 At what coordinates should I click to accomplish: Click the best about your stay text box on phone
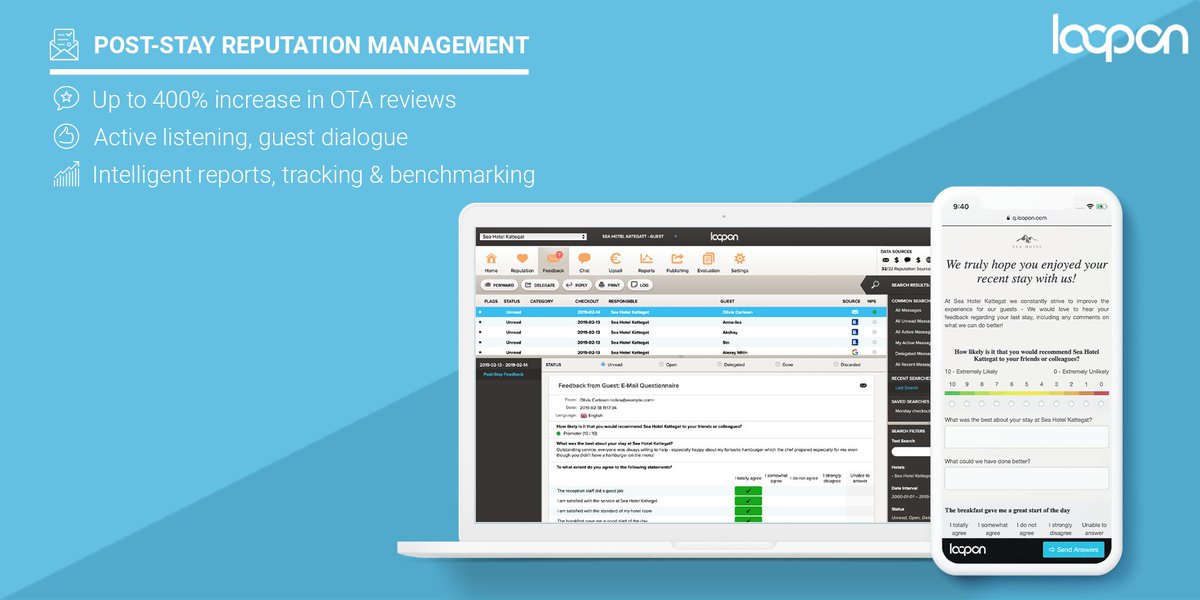pyautogui.click(x=1026, y=437)
